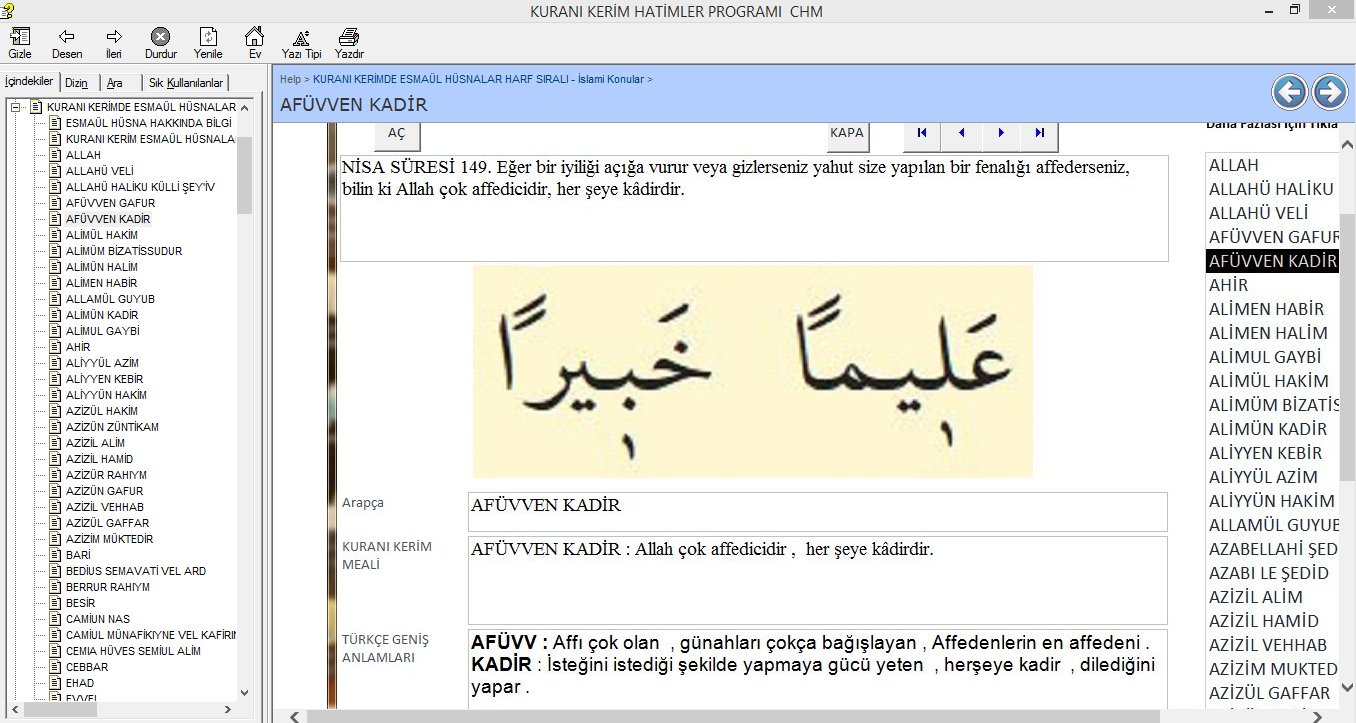Click the blue circular back arrow
This screenshot has width=1356, height=723.
click(1289, 91)
